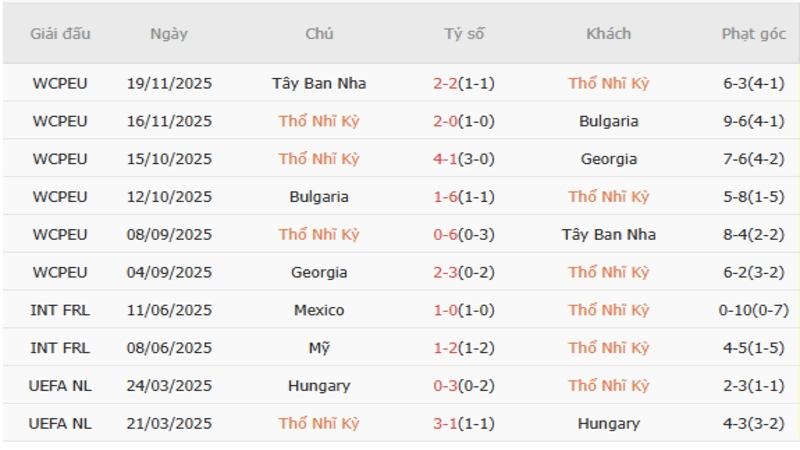800x450 pixels.
Task: Click the "Giải đấu" column header
Action: click(x=60, y=33)
